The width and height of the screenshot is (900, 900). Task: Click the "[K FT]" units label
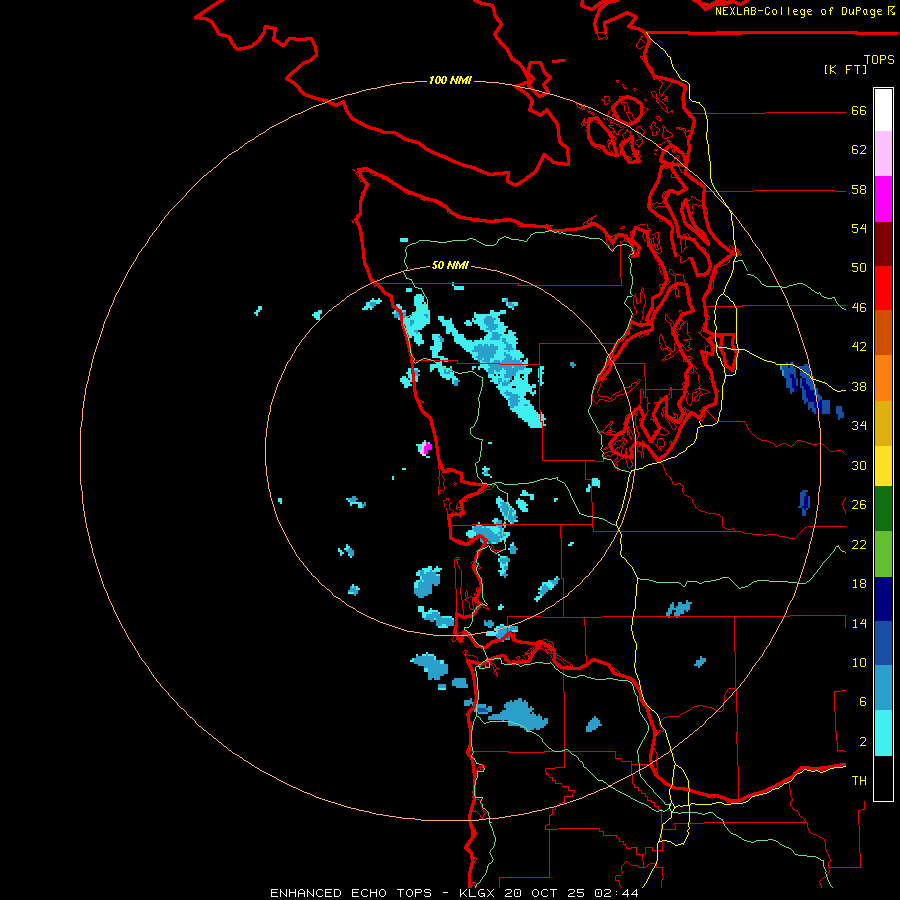pyautogui.click(x=845, y=69)
